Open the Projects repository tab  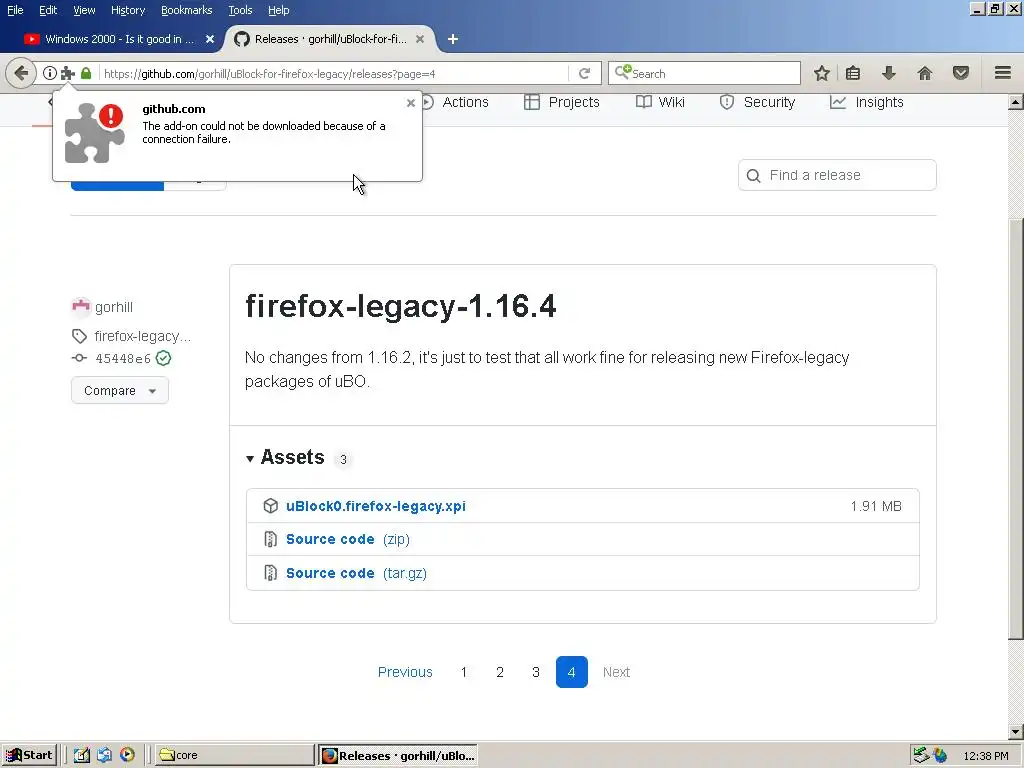coord(562,103)
